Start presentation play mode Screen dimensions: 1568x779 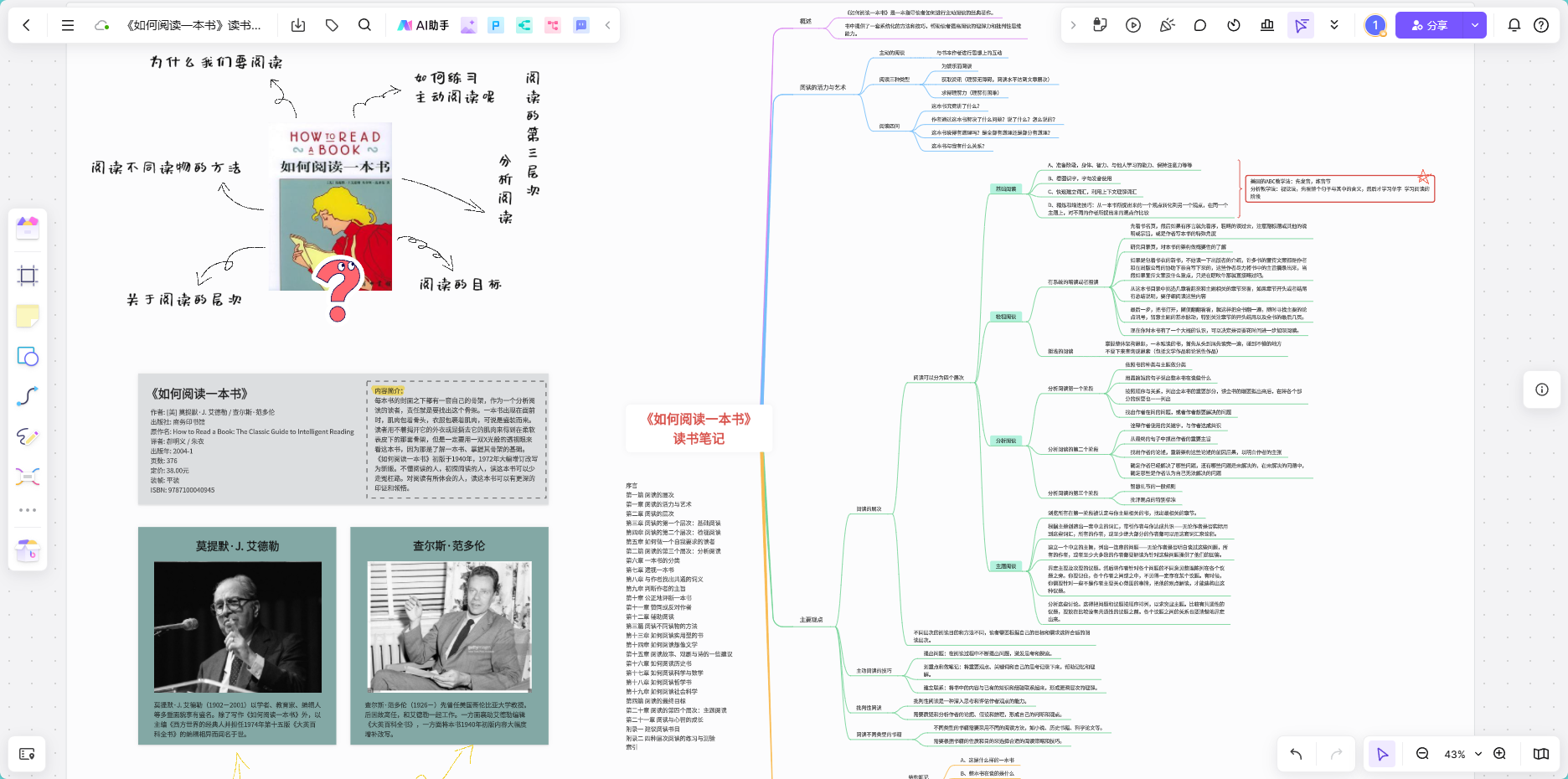coord(1133,25)
